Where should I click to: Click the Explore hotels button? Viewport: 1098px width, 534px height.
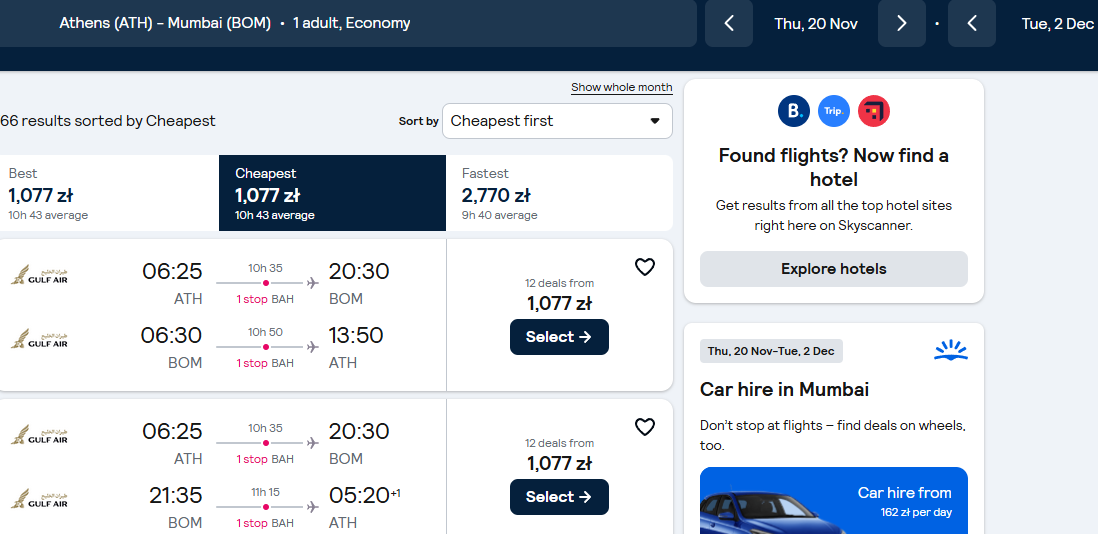[x=834, y=269]
